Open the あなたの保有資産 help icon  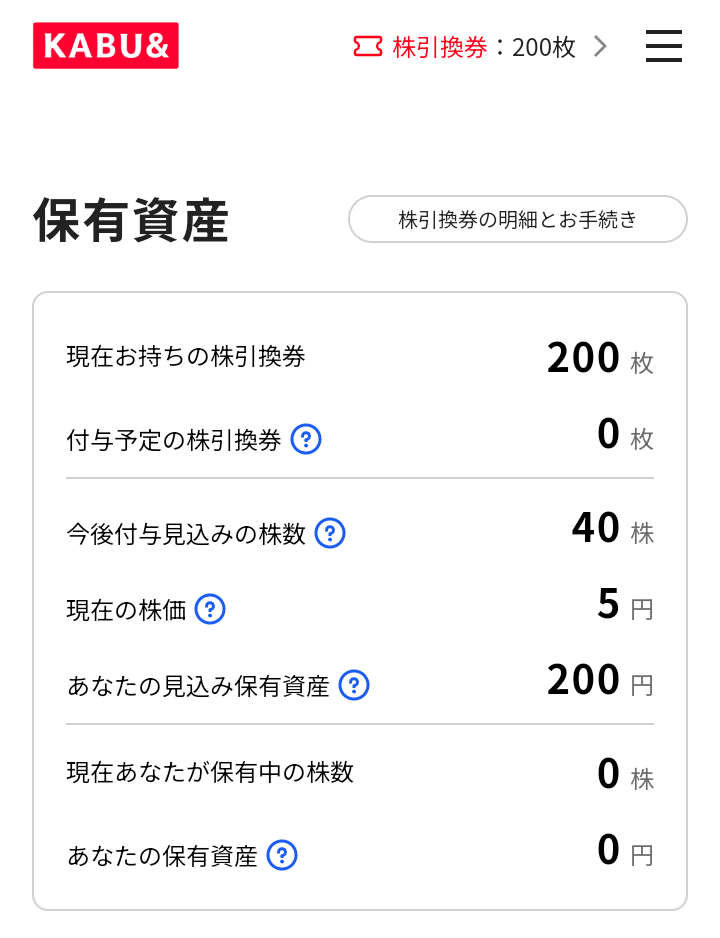(x=282, y=855)
